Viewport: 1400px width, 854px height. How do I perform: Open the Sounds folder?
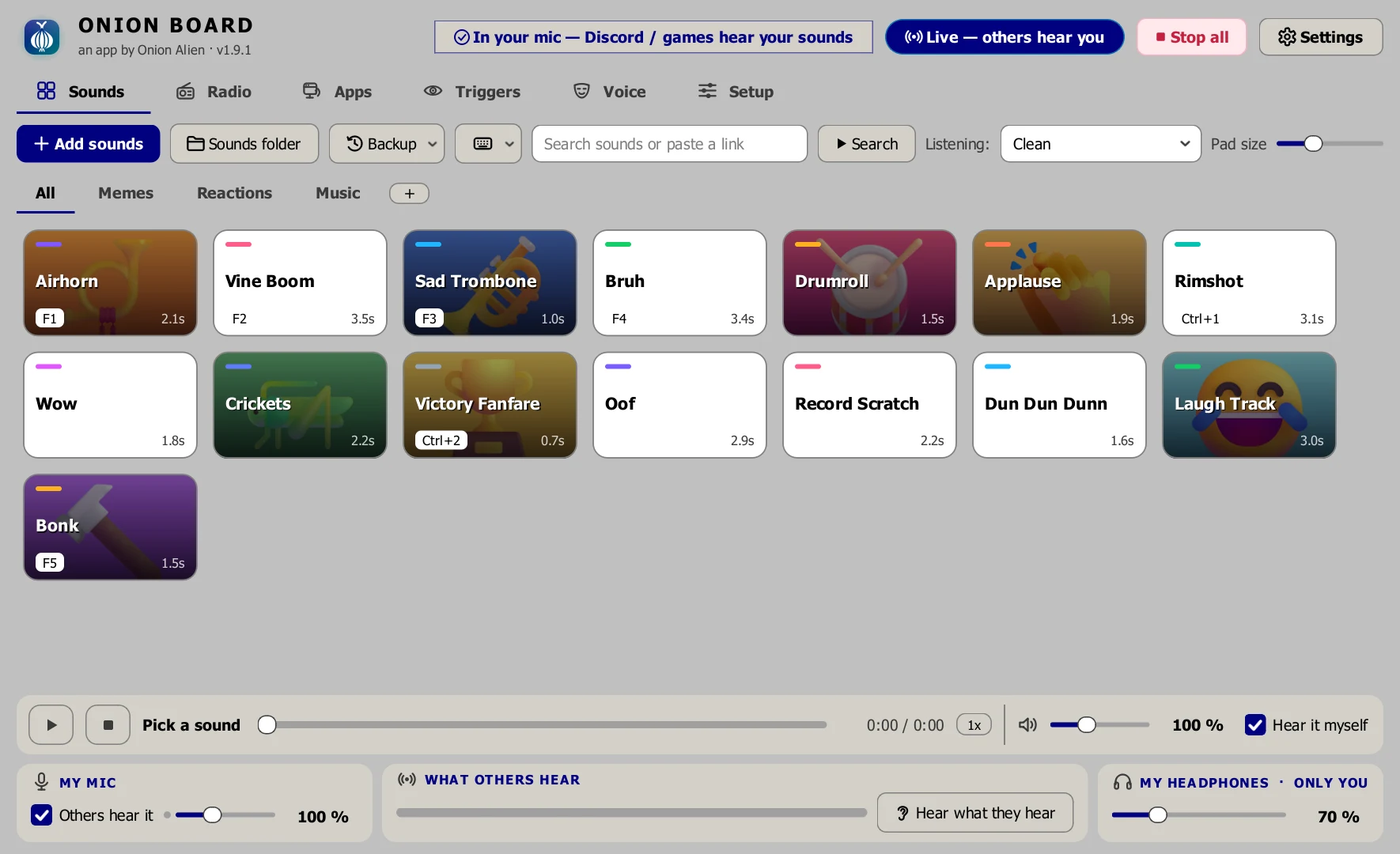pyautogui.click(x=244, y=144)
